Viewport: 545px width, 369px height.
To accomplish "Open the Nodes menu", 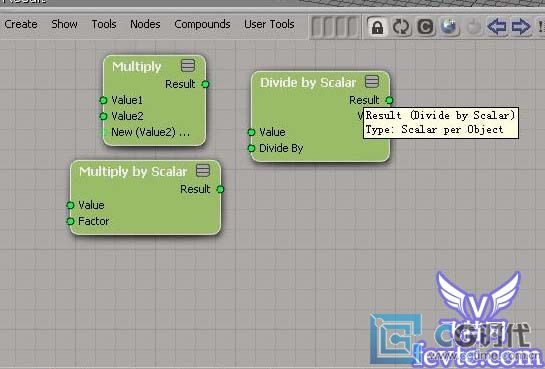I will pos(145,24).
